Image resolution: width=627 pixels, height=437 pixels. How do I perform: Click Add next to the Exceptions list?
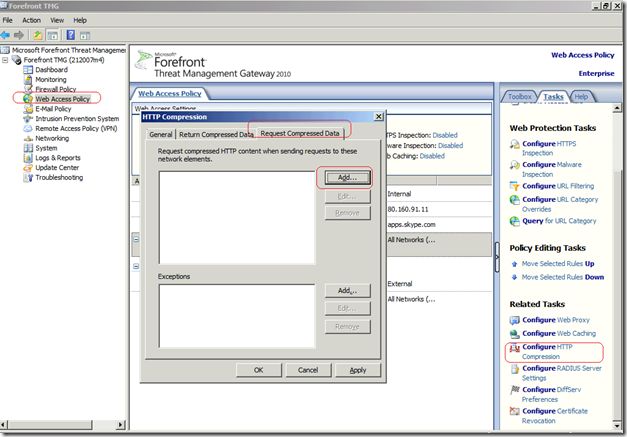[347, 291]
